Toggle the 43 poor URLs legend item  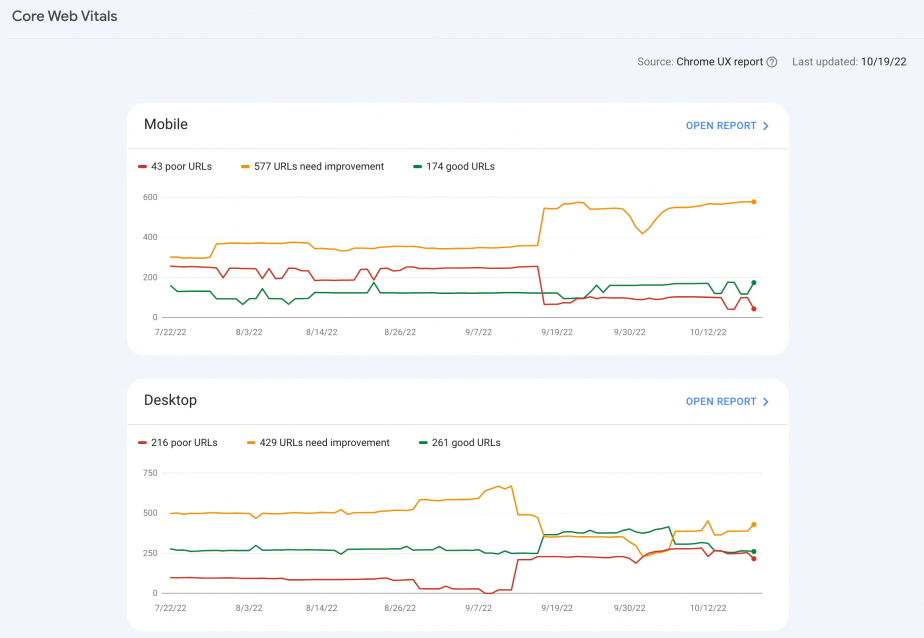coord(175,167)
